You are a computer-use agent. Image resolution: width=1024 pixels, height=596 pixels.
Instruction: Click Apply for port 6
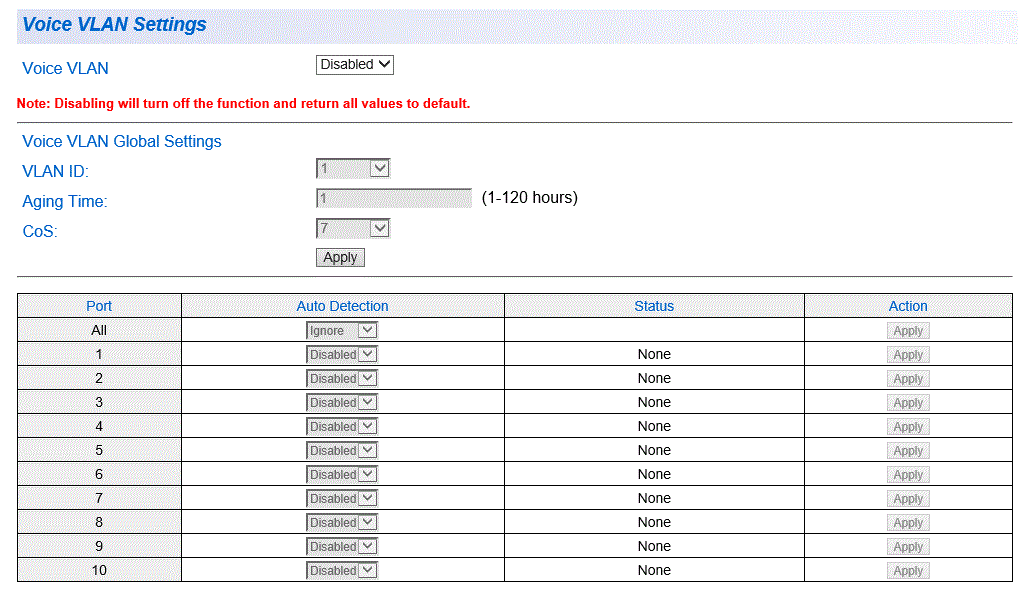point(907,474)
